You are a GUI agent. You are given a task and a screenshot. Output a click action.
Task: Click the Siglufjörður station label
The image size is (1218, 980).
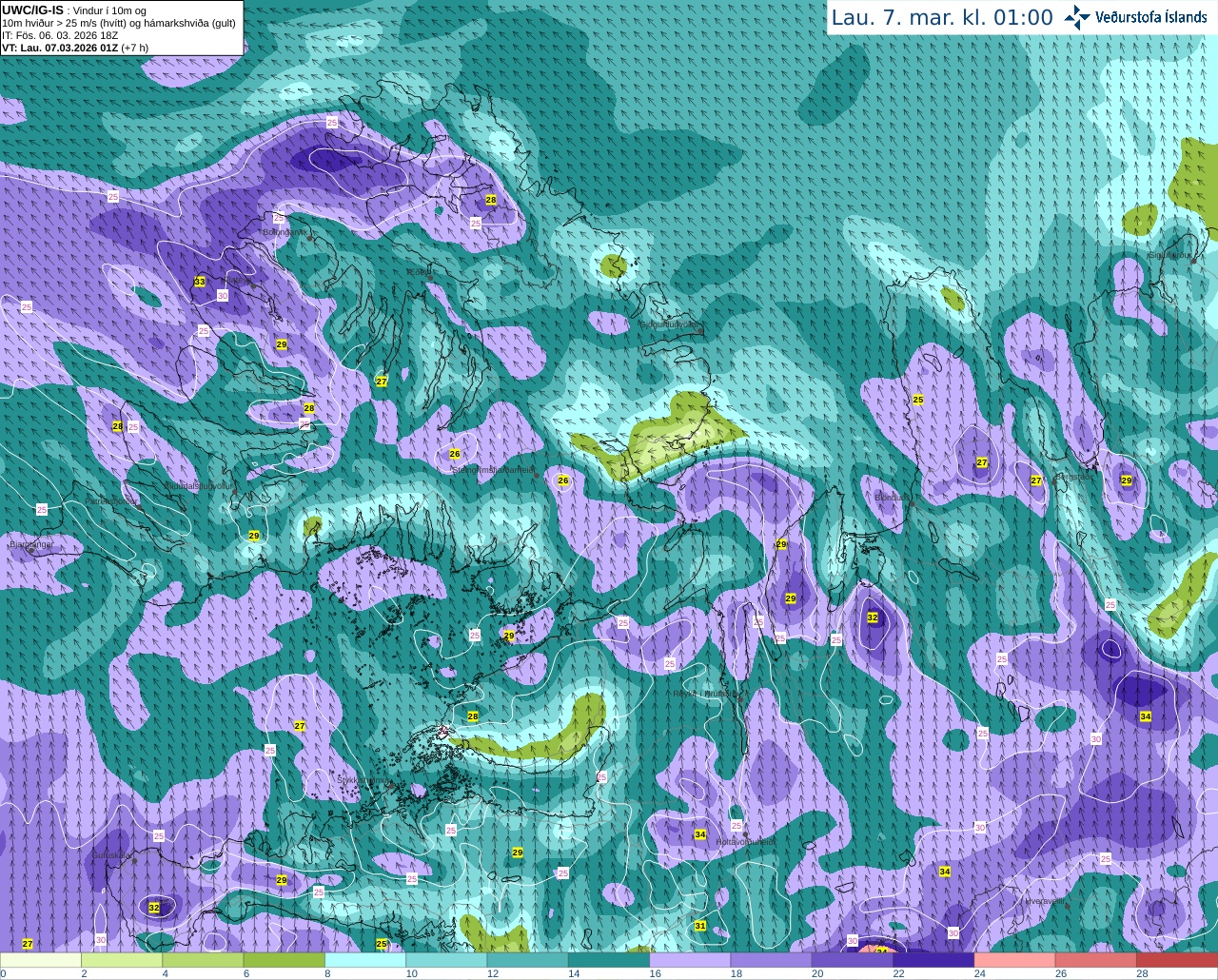[1169, 255]
